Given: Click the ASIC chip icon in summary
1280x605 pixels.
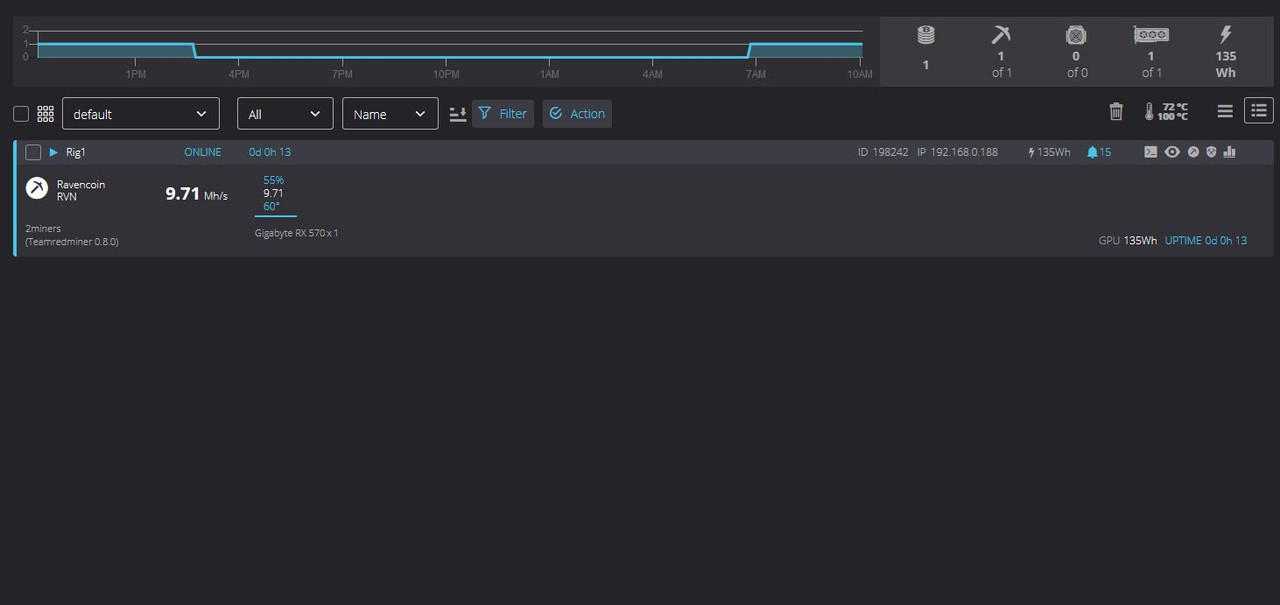Looking at the screenshot, I should (1076, 36).
